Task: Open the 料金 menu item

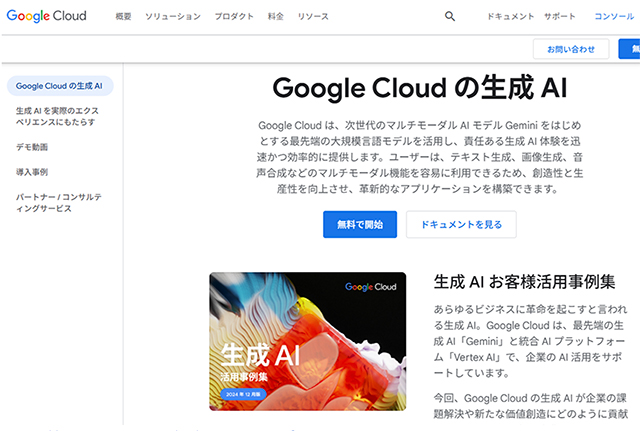Action: (276, 16)
